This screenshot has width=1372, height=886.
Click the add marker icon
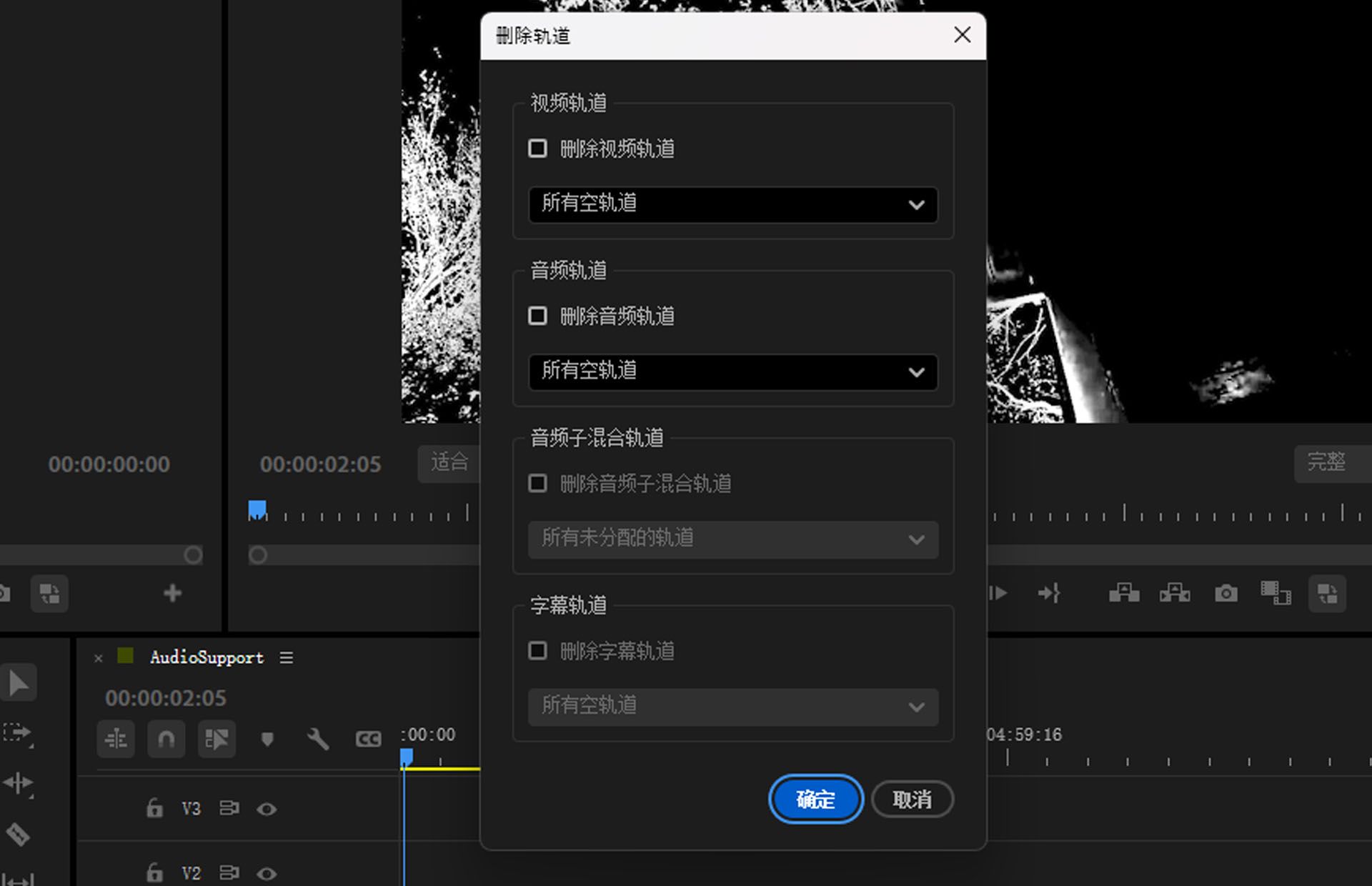pyautogui.click(x=268, y=740)
